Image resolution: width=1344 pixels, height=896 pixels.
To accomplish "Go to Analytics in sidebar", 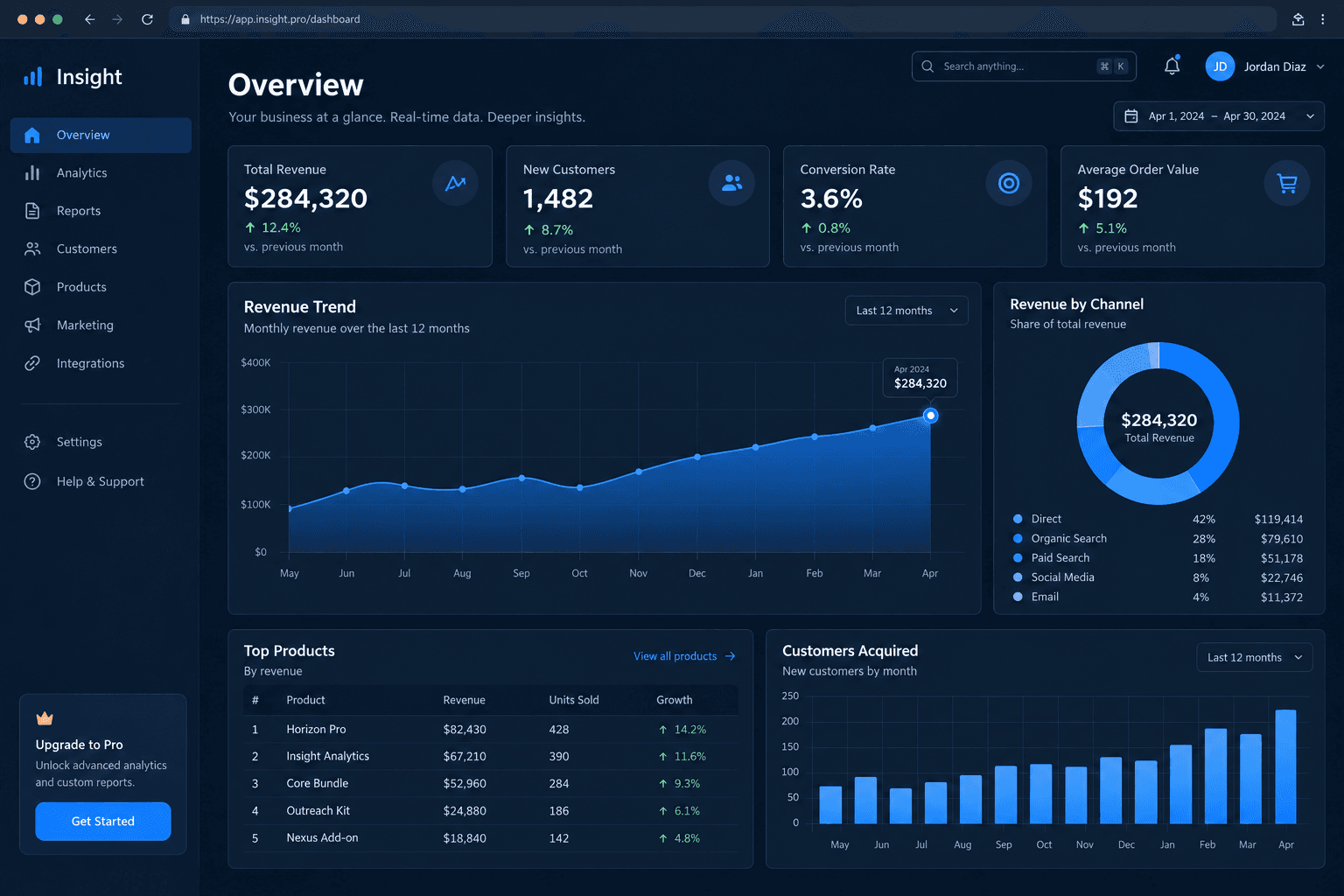I will click(x=101, y=173).
